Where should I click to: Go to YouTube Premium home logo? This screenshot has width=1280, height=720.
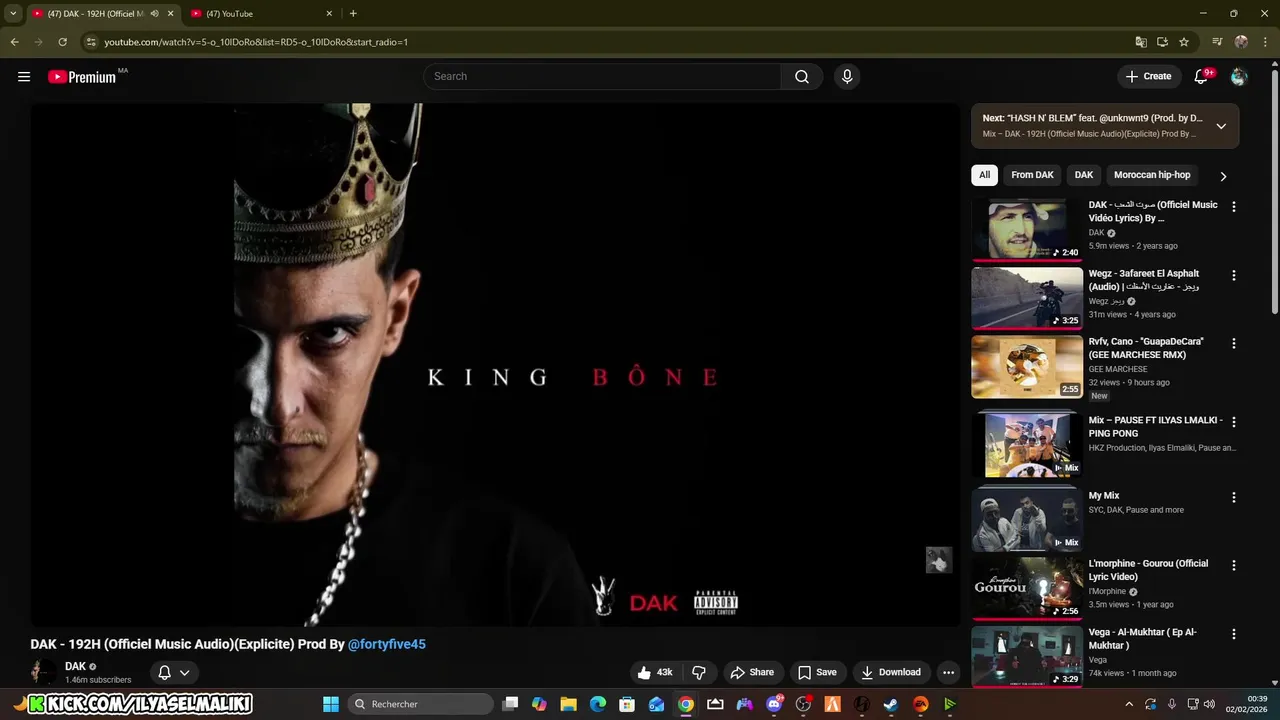coord(82,77)
